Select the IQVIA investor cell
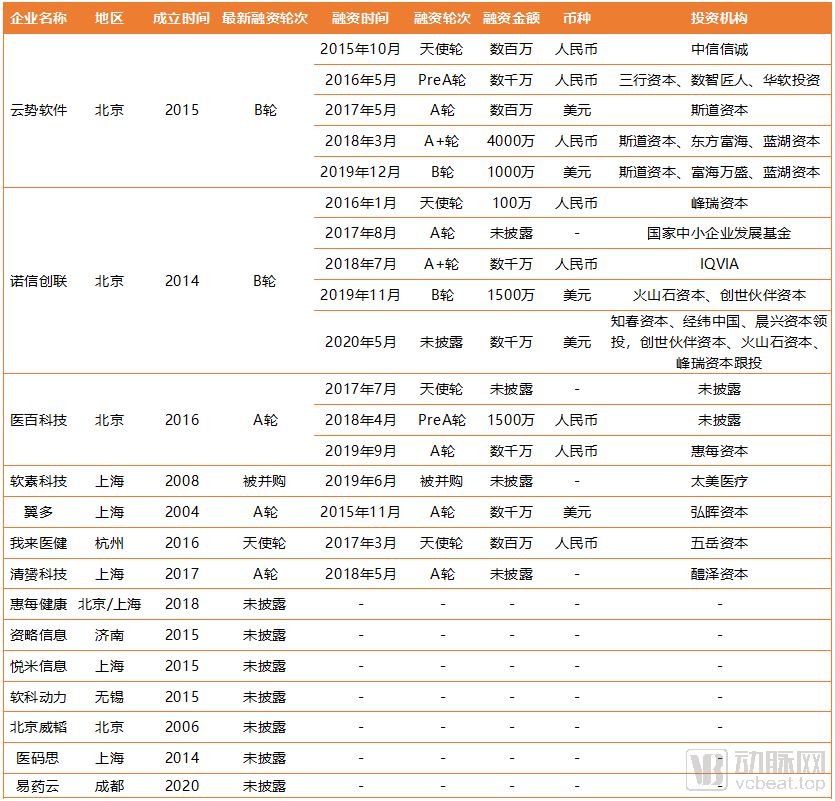This screenshot has width=835, height=801. [x=719, y=264]
